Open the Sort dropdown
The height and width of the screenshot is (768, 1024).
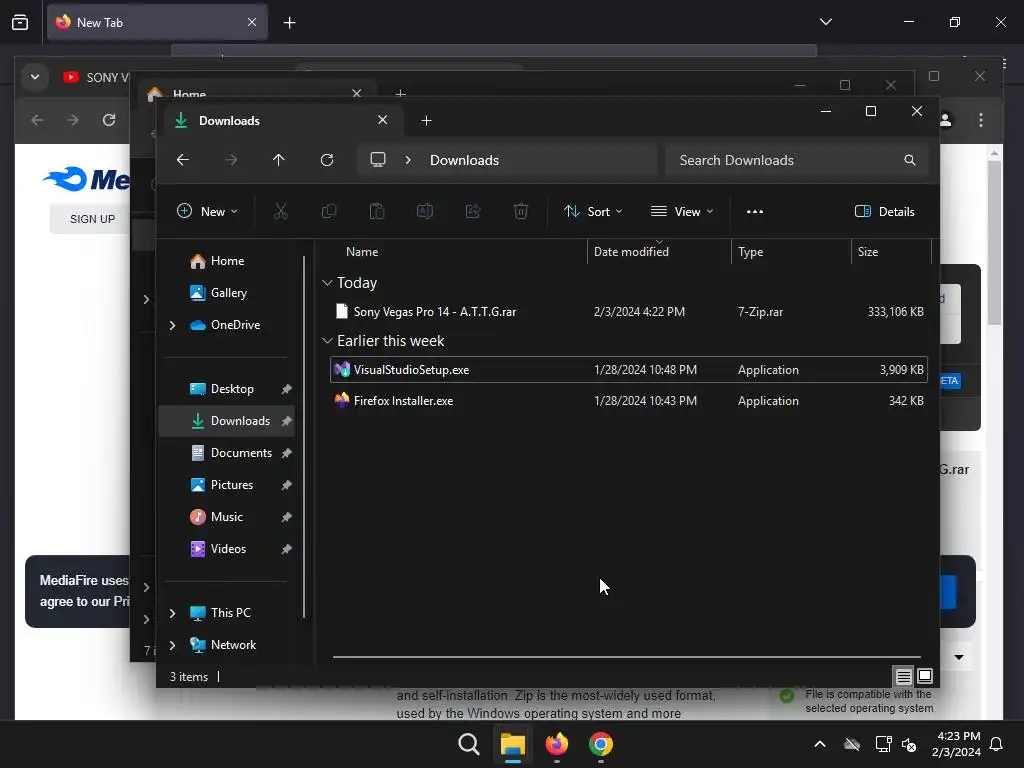(x=593, y=212)
